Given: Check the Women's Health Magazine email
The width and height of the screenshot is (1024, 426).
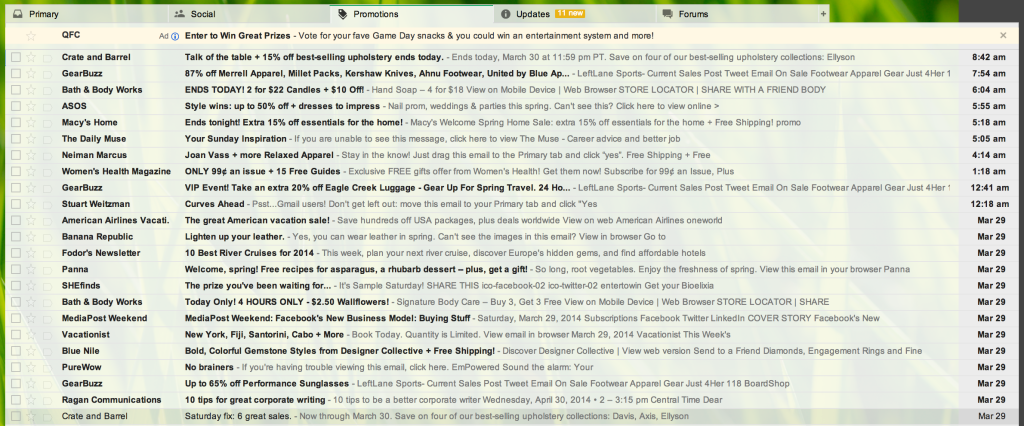Looking at the screenshot, I should point(16,171).
